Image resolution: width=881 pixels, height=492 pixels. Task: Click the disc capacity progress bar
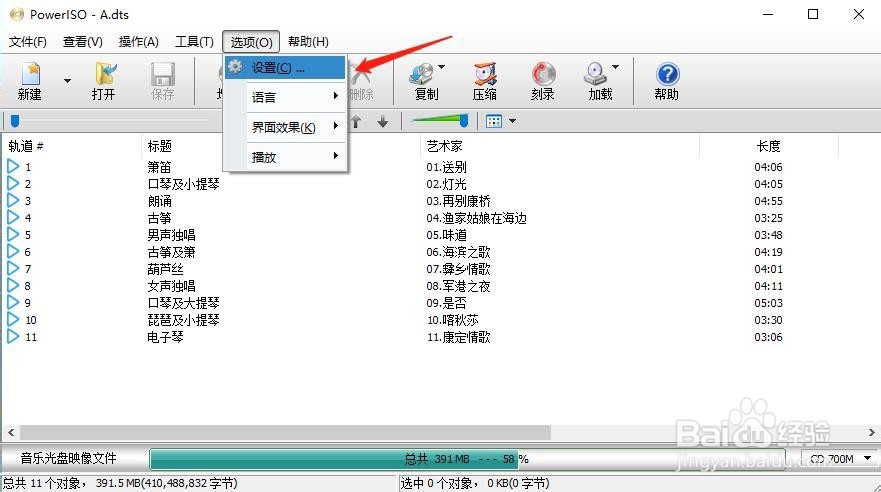click(467, 459)
